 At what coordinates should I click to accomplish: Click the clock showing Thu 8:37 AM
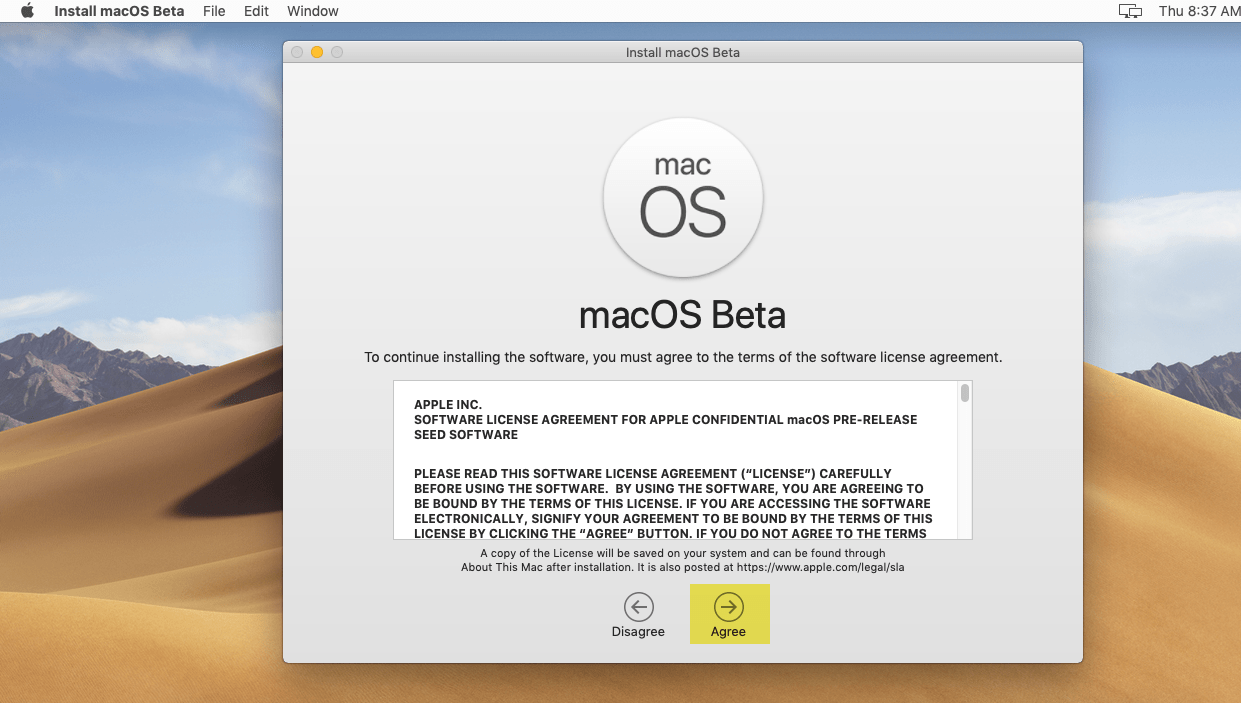coord(1198,11)
